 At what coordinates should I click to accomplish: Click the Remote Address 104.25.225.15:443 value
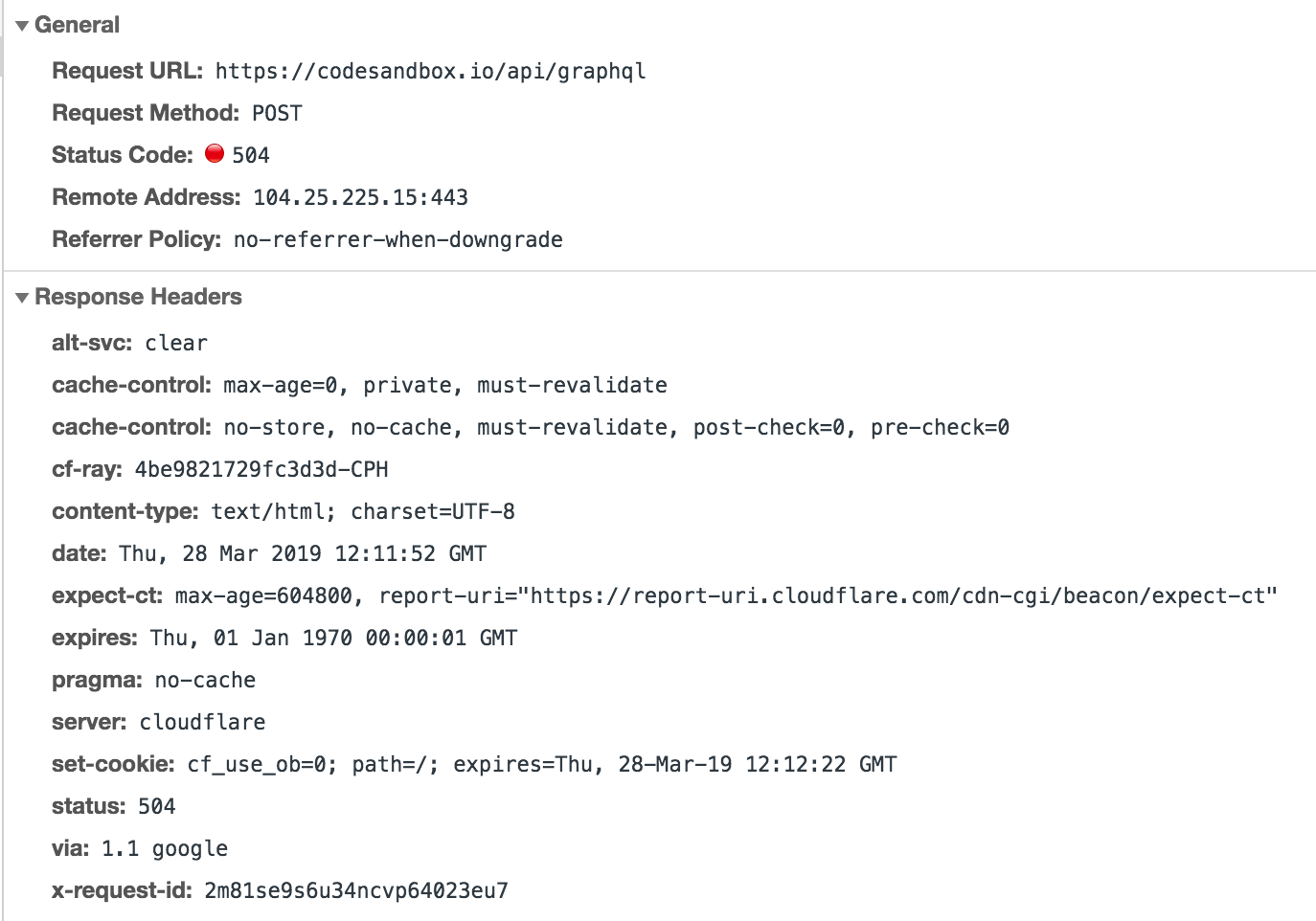[359, 196]
